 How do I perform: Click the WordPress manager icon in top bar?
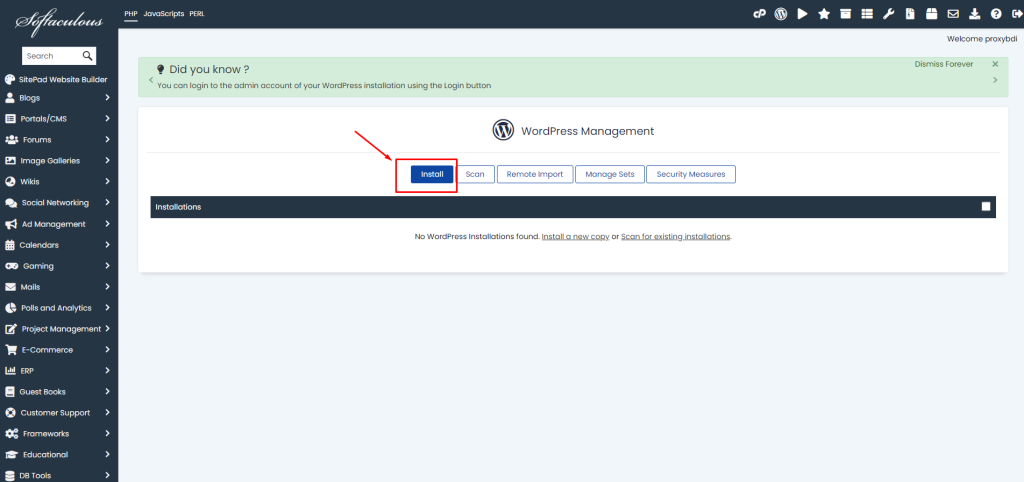coord(780,14)
